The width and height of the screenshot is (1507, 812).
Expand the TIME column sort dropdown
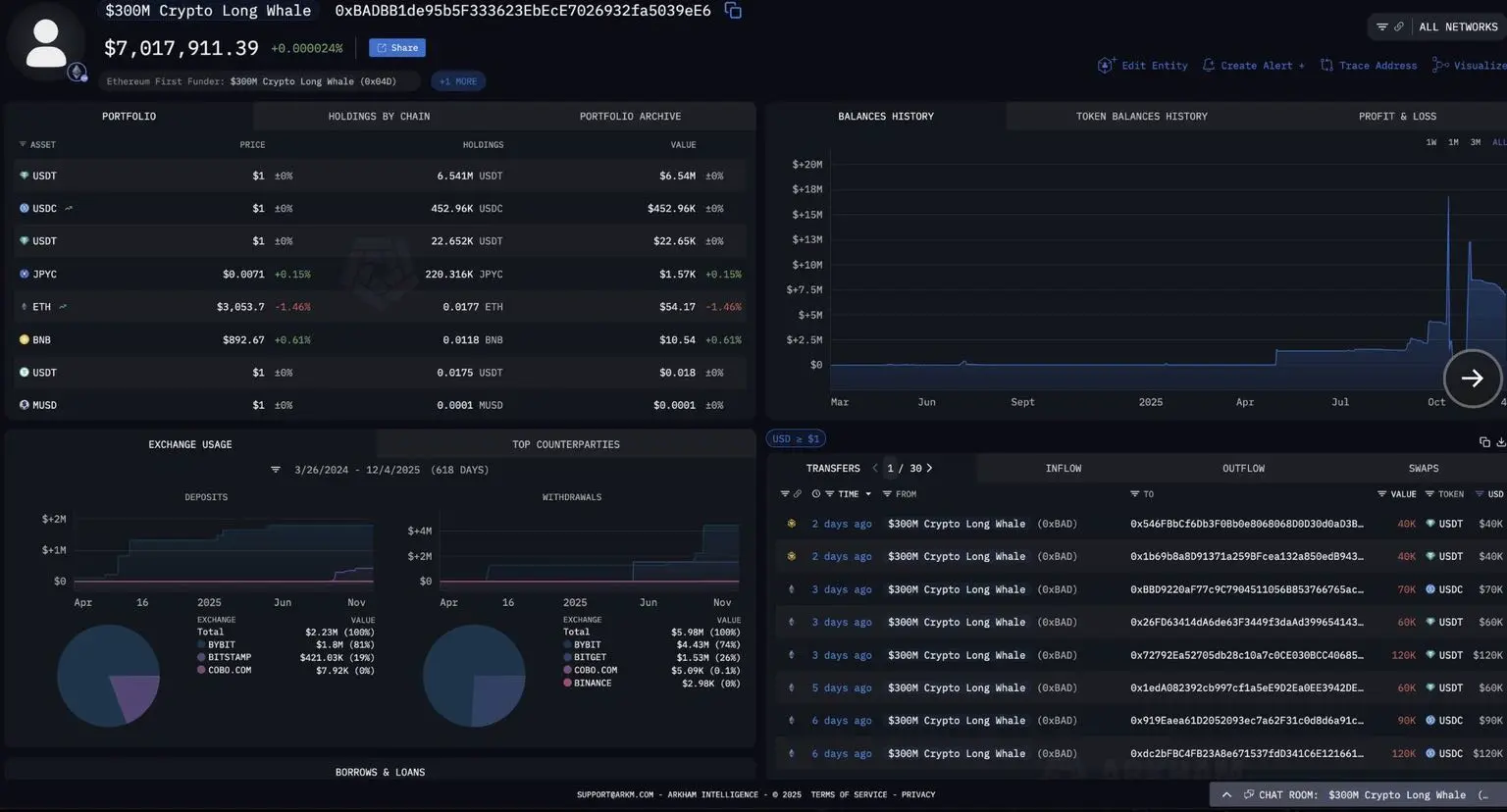(x=868, y=495)
